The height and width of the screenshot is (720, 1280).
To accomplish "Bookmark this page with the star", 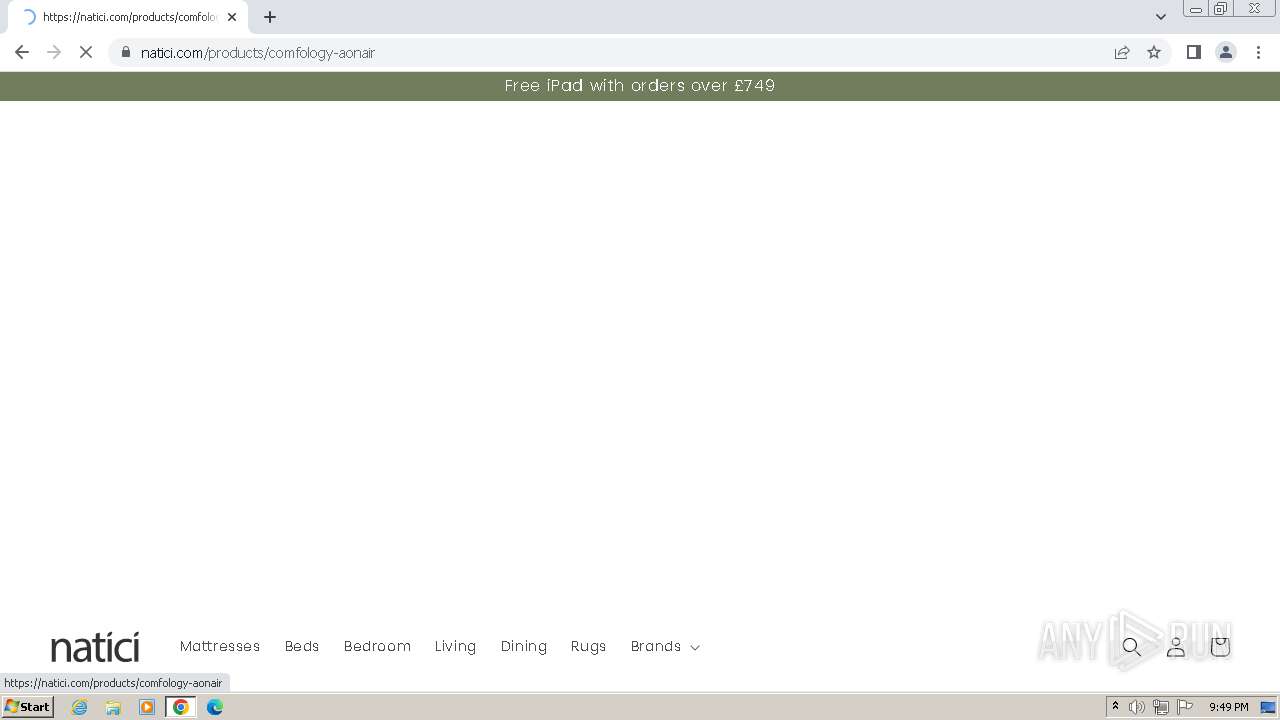I will (1154, 52).
